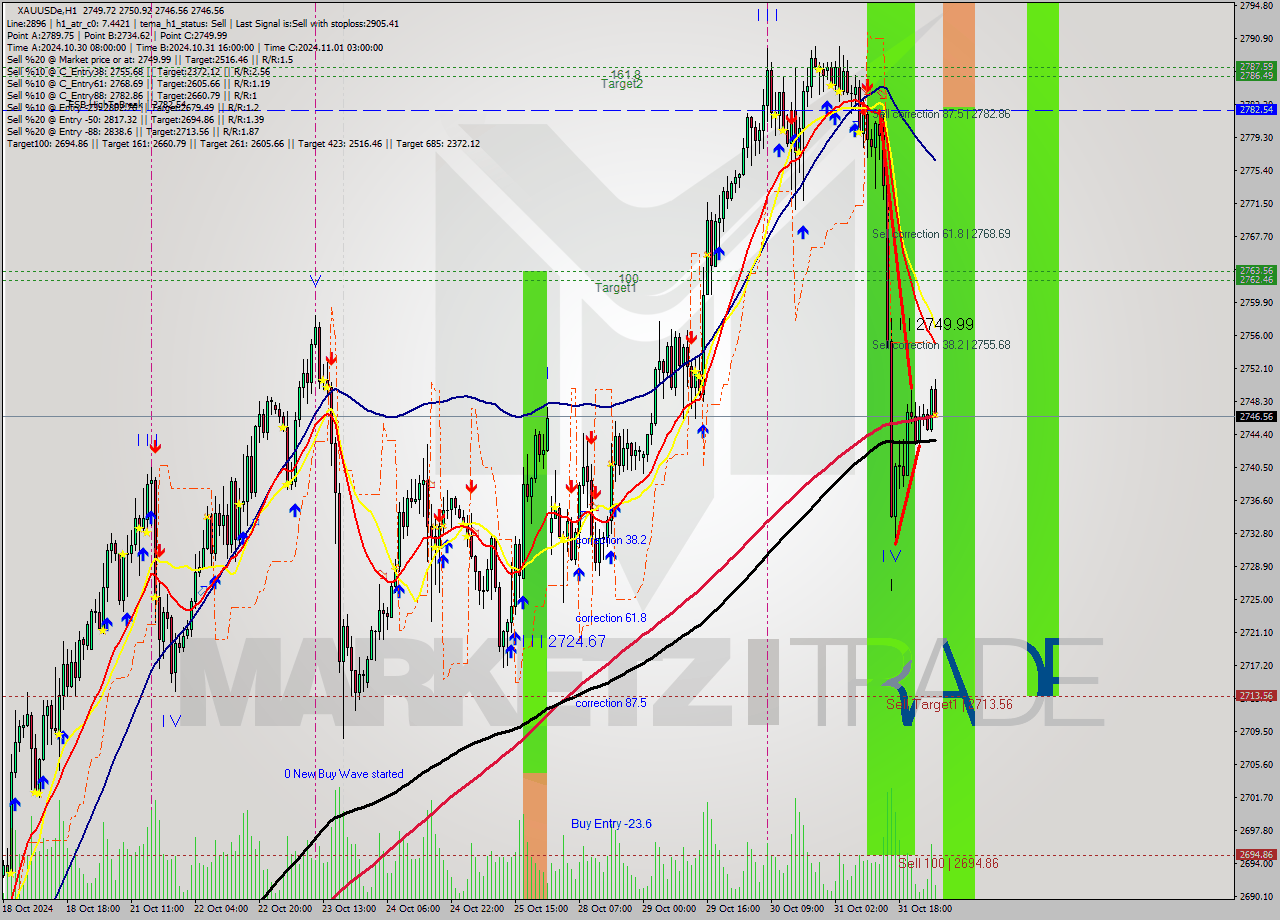Click the '31 Oct 18:00' time axis label
The width and height of the screenshot is (1280, 920).
tap(924, 910)
